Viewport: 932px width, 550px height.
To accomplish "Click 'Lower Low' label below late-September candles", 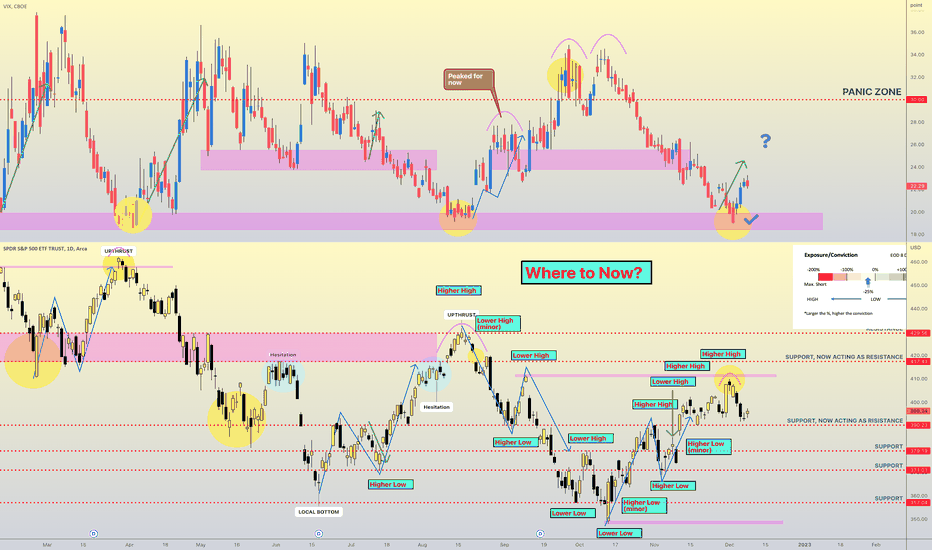I will 572,513.
